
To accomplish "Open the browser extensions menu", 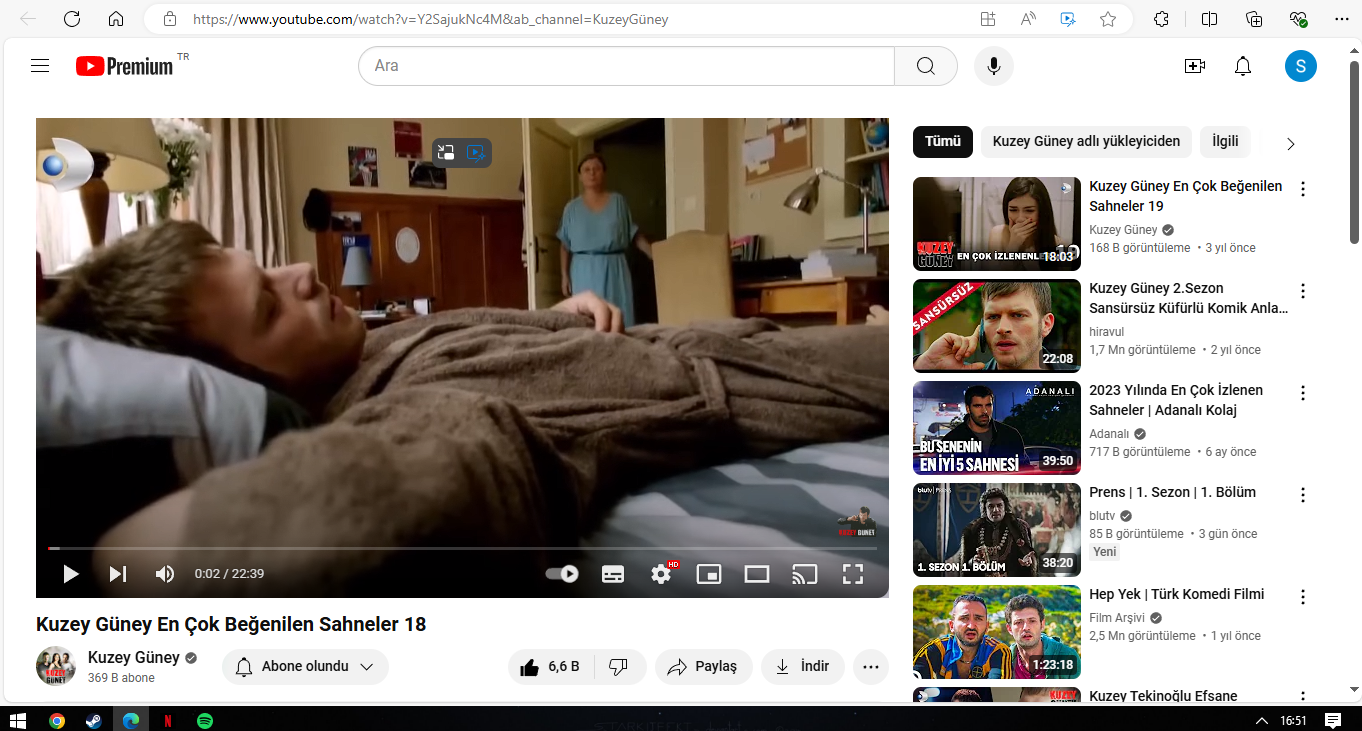I will point(1161,19).
